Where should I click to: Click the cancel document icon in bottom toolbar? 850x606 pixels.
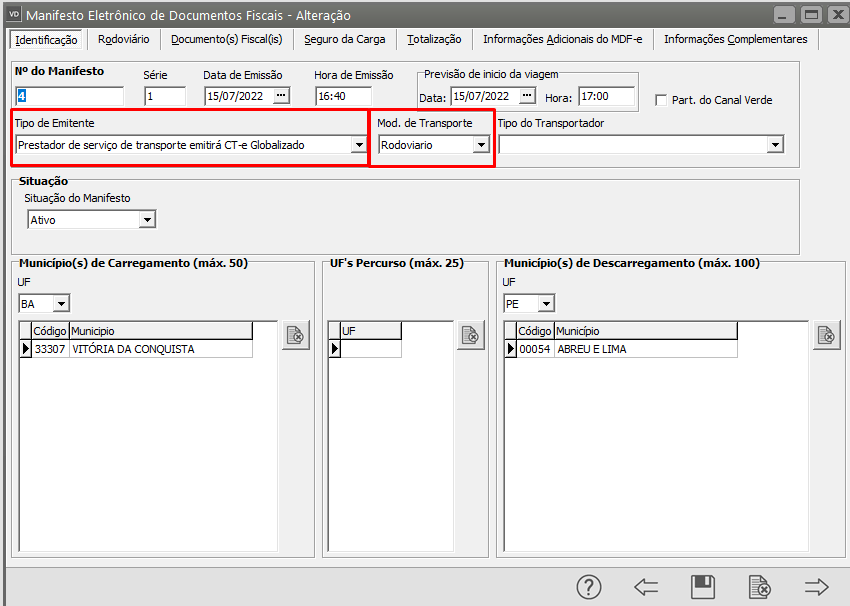click(760, 586)
